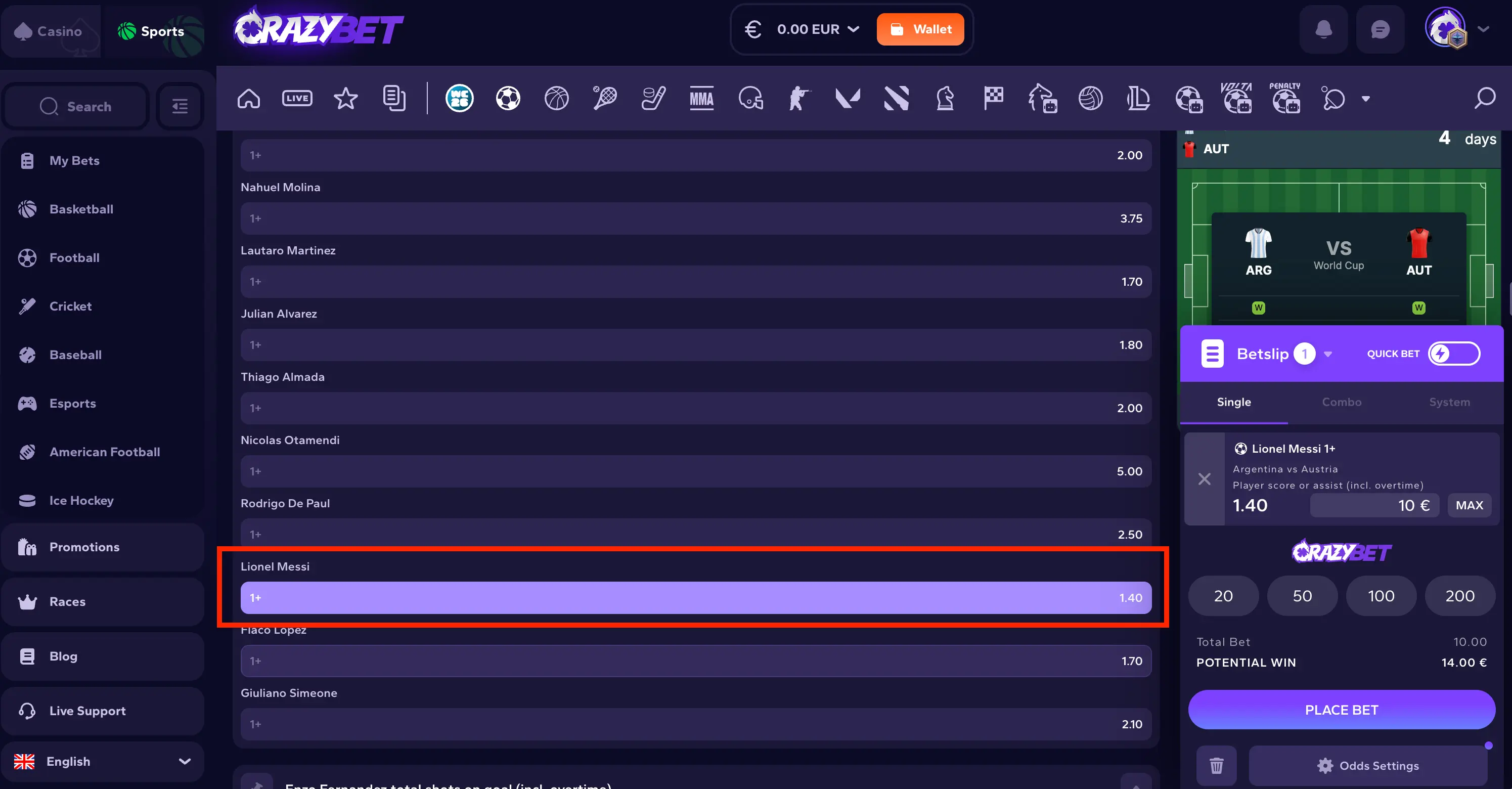Select the Counter-Strike shooter icon
The image size is (1512, 789).
coord(799,98)
